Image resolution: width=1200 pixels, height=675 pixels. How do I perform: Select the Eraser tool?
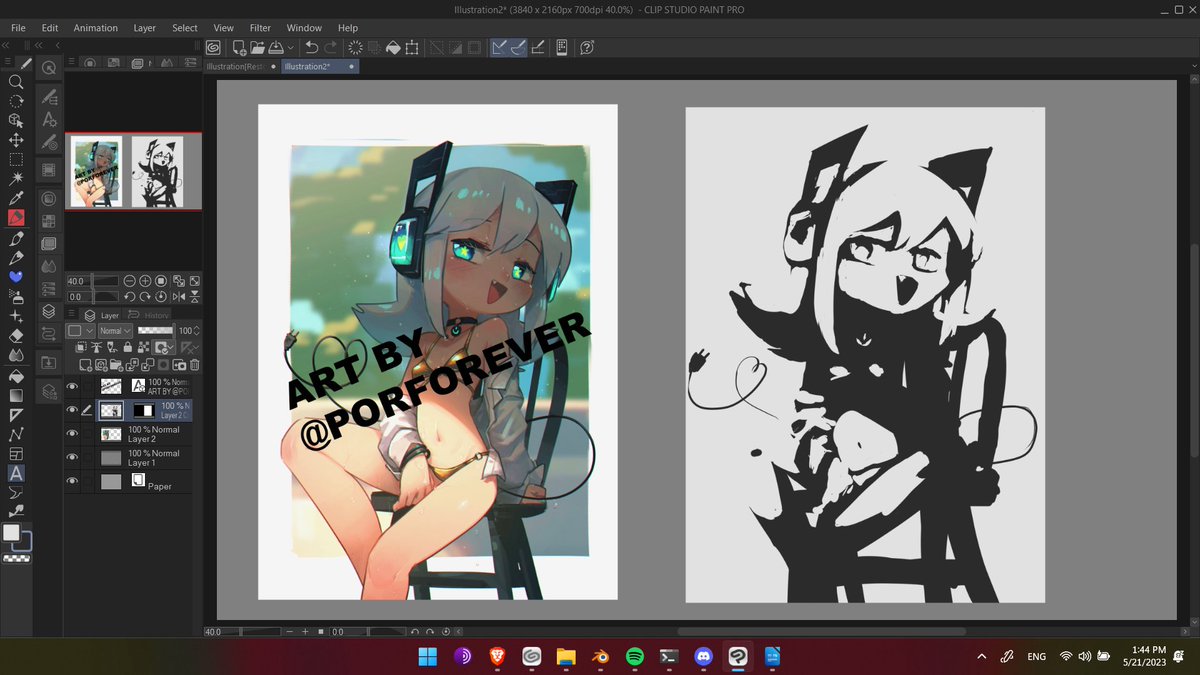16,335
